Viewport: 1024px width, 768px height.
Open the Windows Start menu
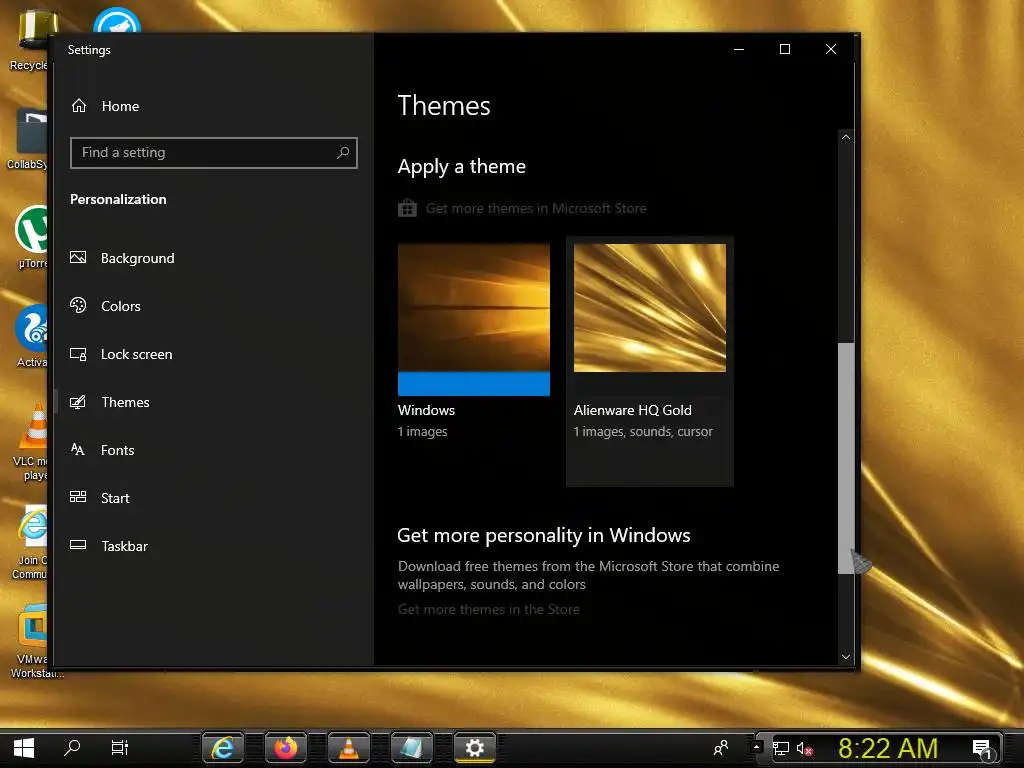coord(24,748)
